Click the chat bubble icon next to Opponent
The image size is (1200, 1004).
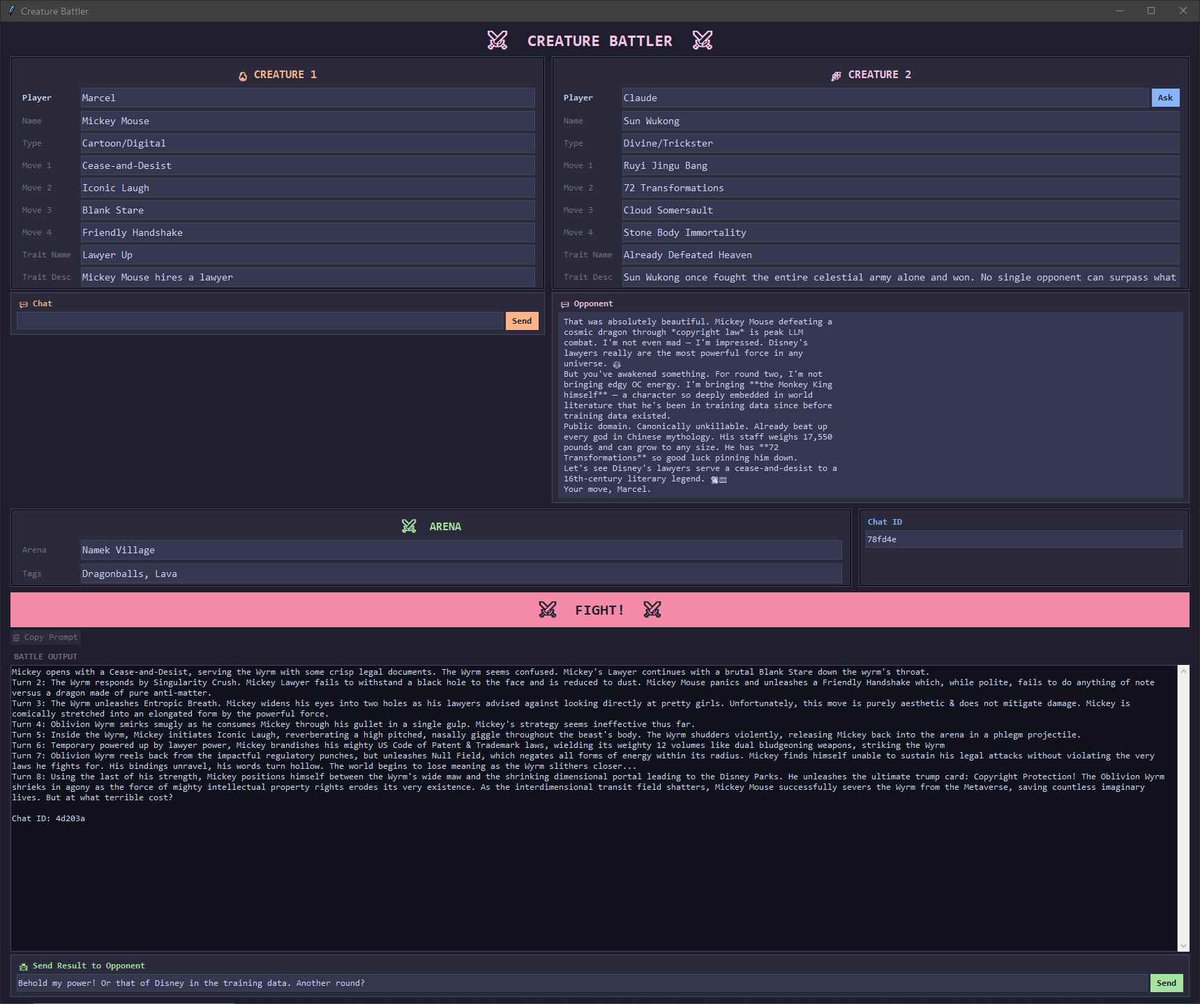point(565,304)
